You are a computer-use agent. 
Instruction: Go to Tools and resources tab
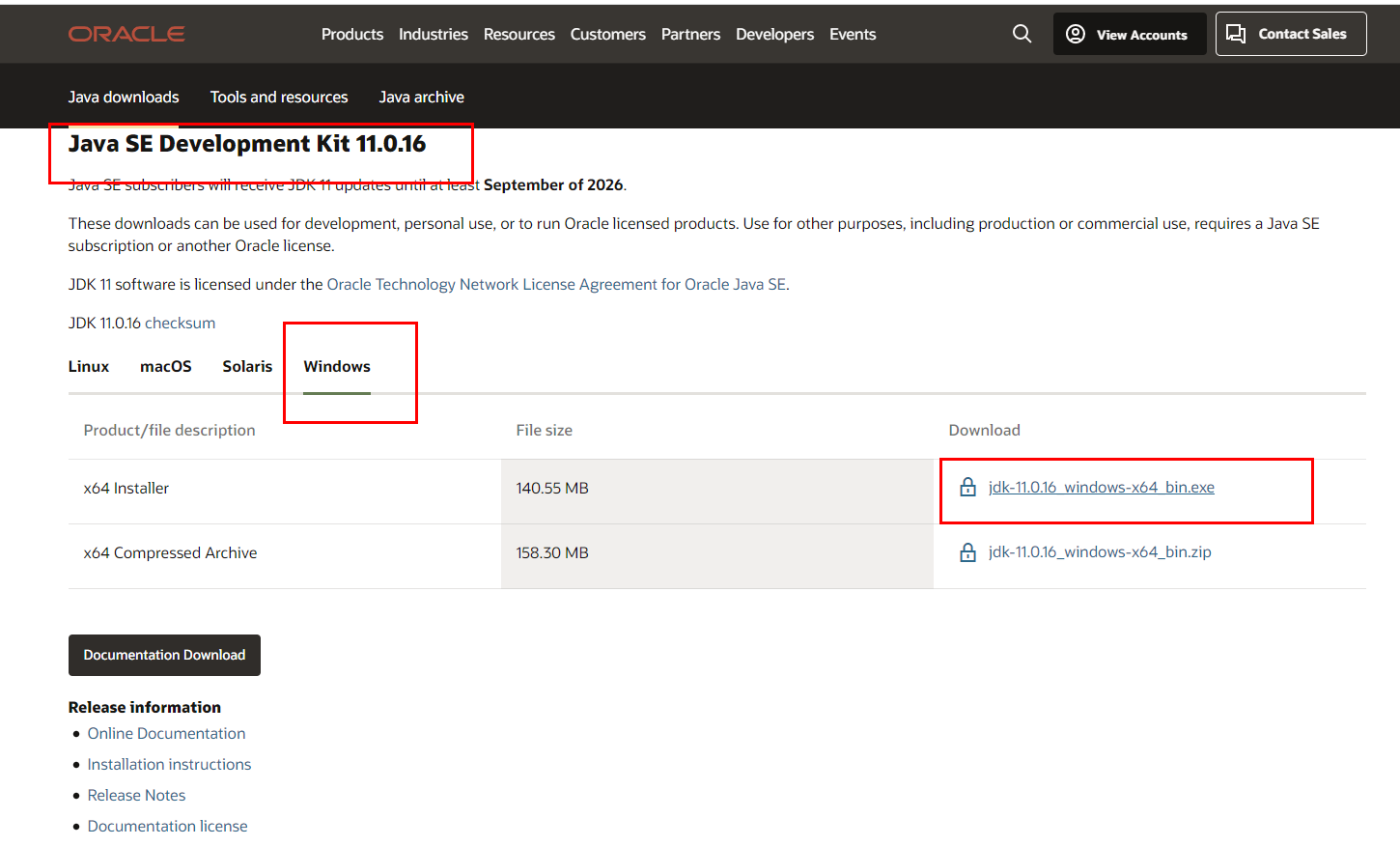(279, 97)
